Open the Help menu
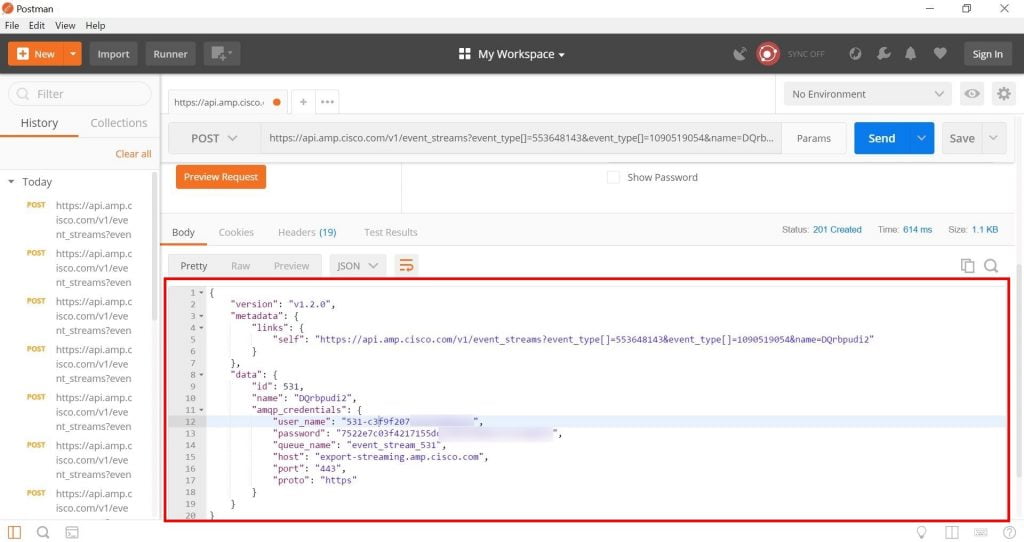Screen dimensions: 1024x542 [x=95, y=25]
